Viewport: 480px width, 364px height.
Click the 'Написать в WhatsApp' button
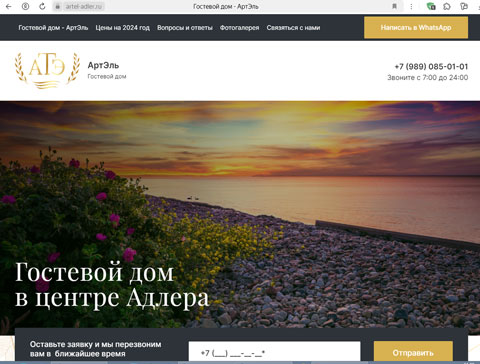pos(416,28)
